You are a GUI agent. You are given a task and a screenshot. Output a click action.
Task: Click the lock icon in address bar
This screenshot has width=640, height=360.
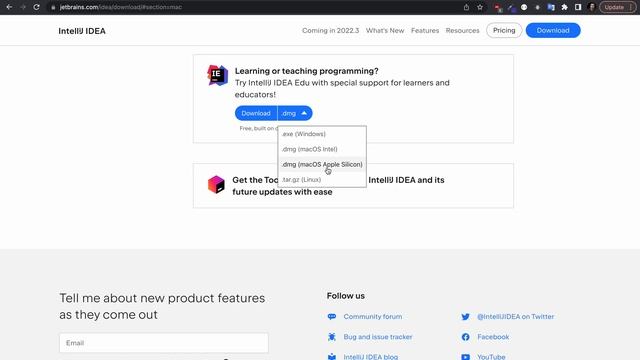[53, 7]
